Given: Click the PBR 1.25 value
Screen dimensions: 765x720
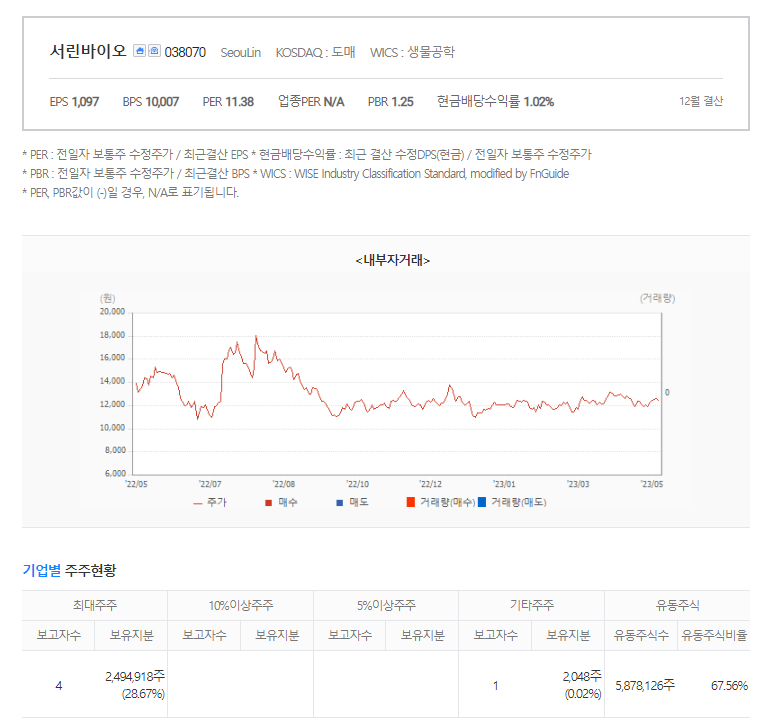Looking at the screenshot, I should [x=390, y=101].
